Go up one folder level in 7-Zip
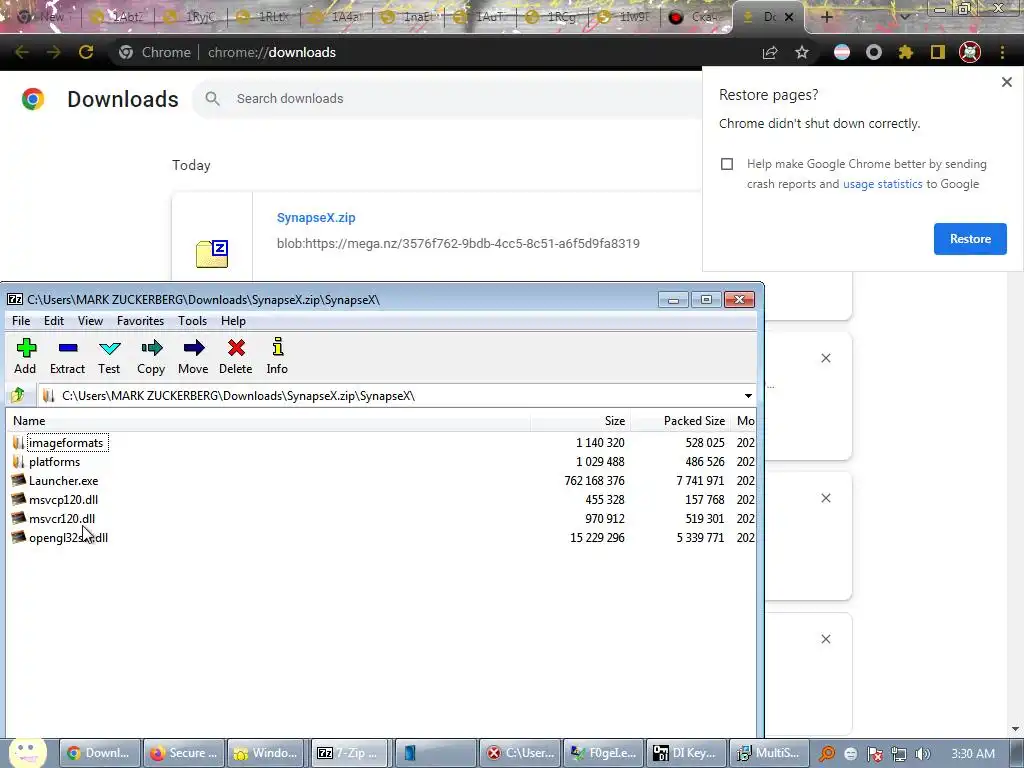The height and width of the screenshot is (768, 1024). (18, 395)
